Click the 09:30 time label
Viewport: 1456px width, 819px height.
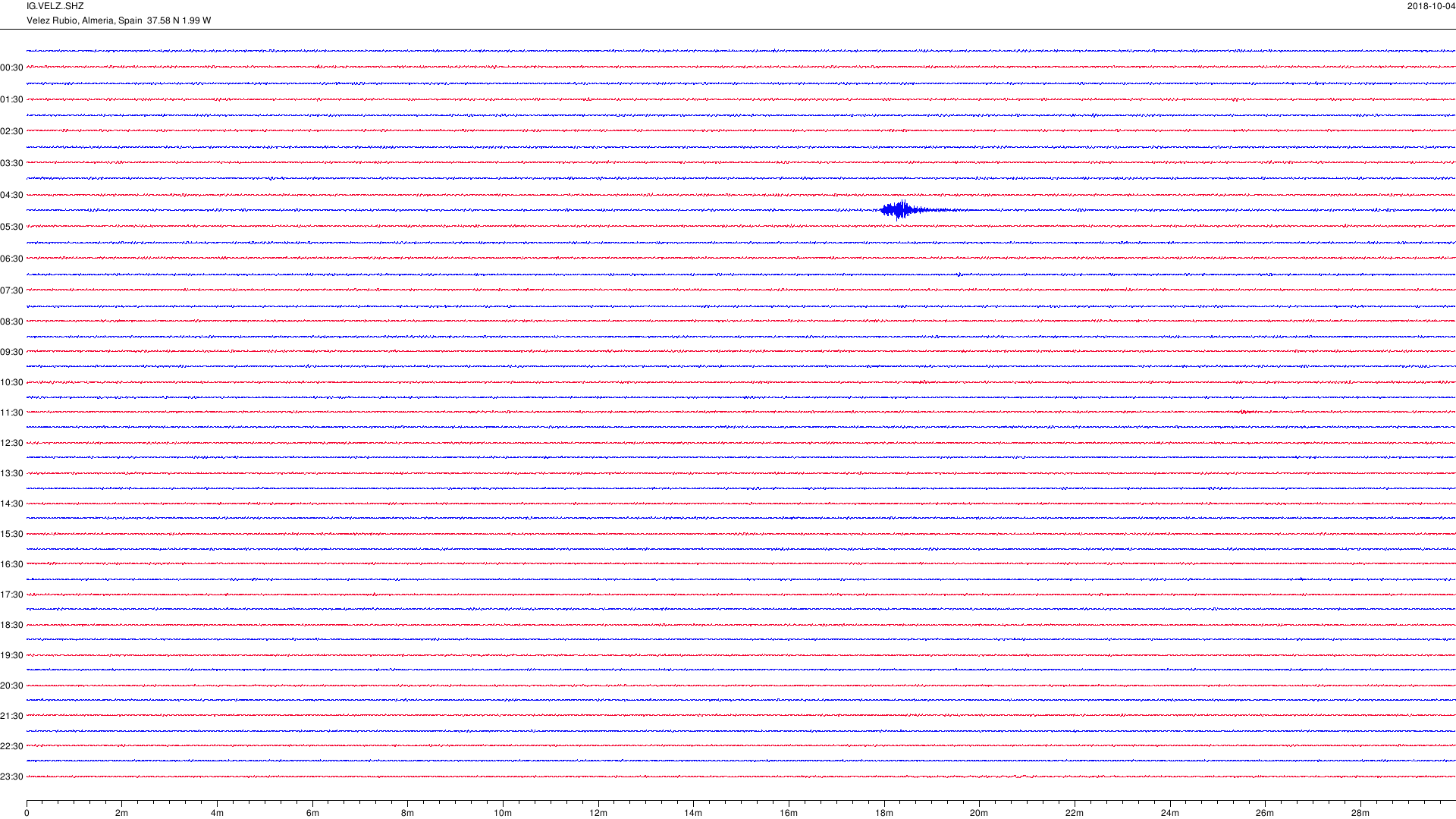(11, 353)
